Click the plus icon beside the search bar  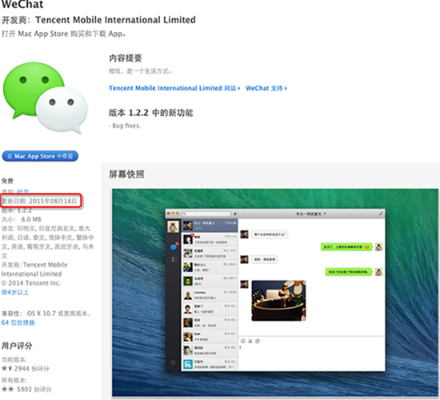coord(235,213)
